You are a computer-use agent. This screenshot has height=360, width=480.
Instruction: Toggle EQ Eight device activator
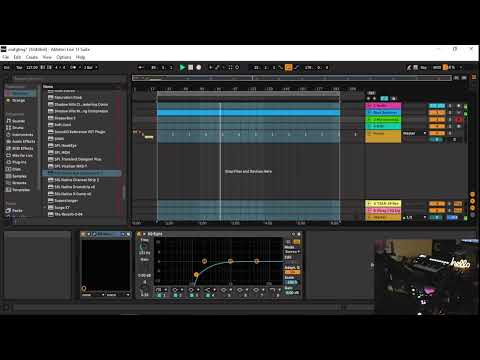tap(139, 234)
